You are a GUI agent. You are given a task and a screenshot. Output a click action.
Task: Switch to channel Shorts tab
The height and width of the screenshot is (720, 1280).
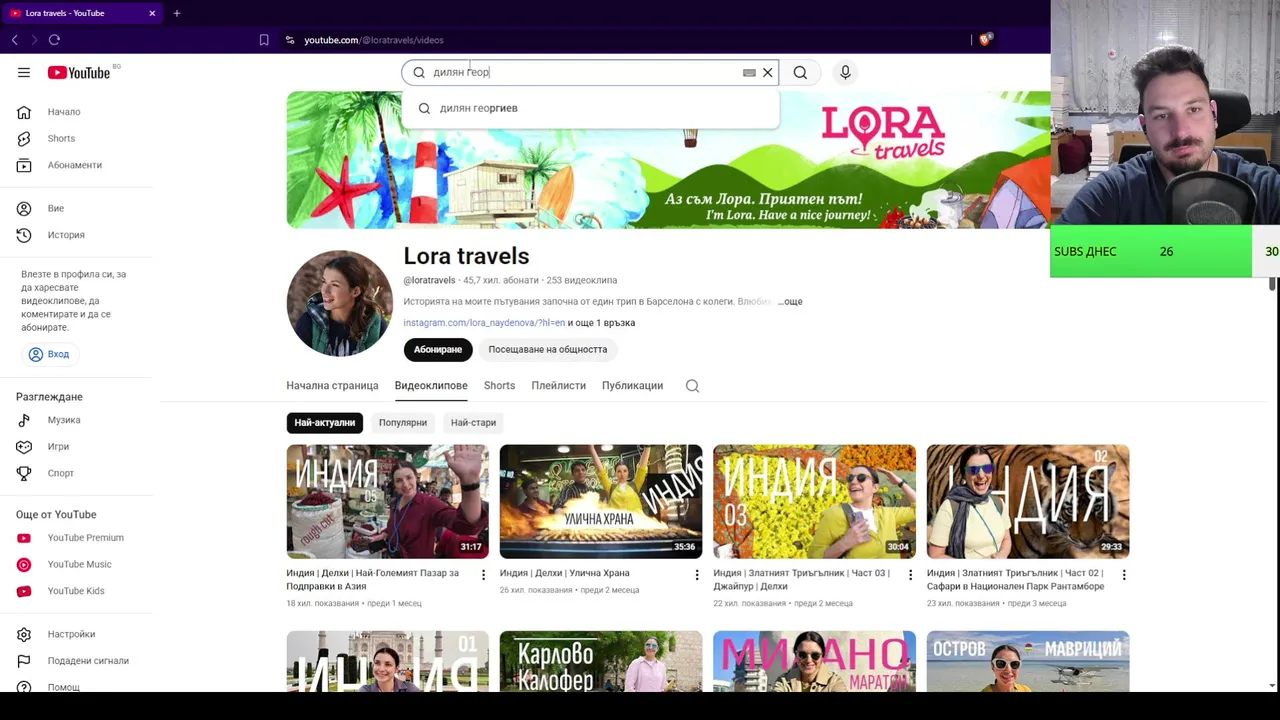pyautogui.click(x=499, y=385)
